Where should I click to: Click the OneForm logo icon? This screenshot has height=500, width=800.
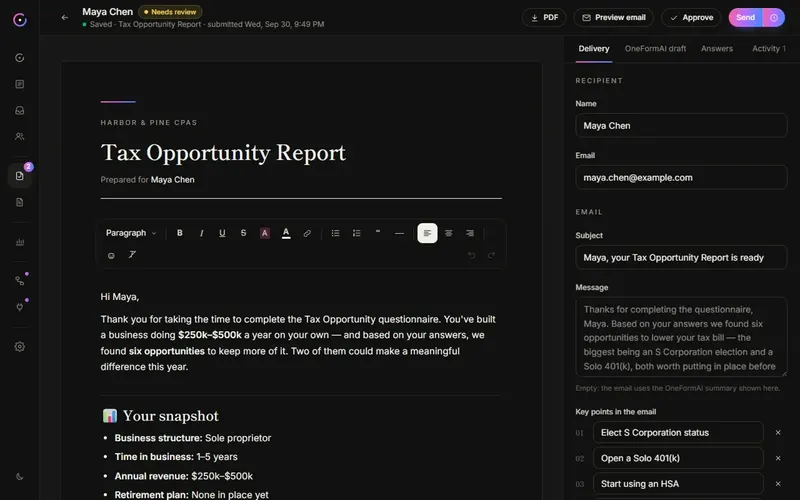coord(19,20)
